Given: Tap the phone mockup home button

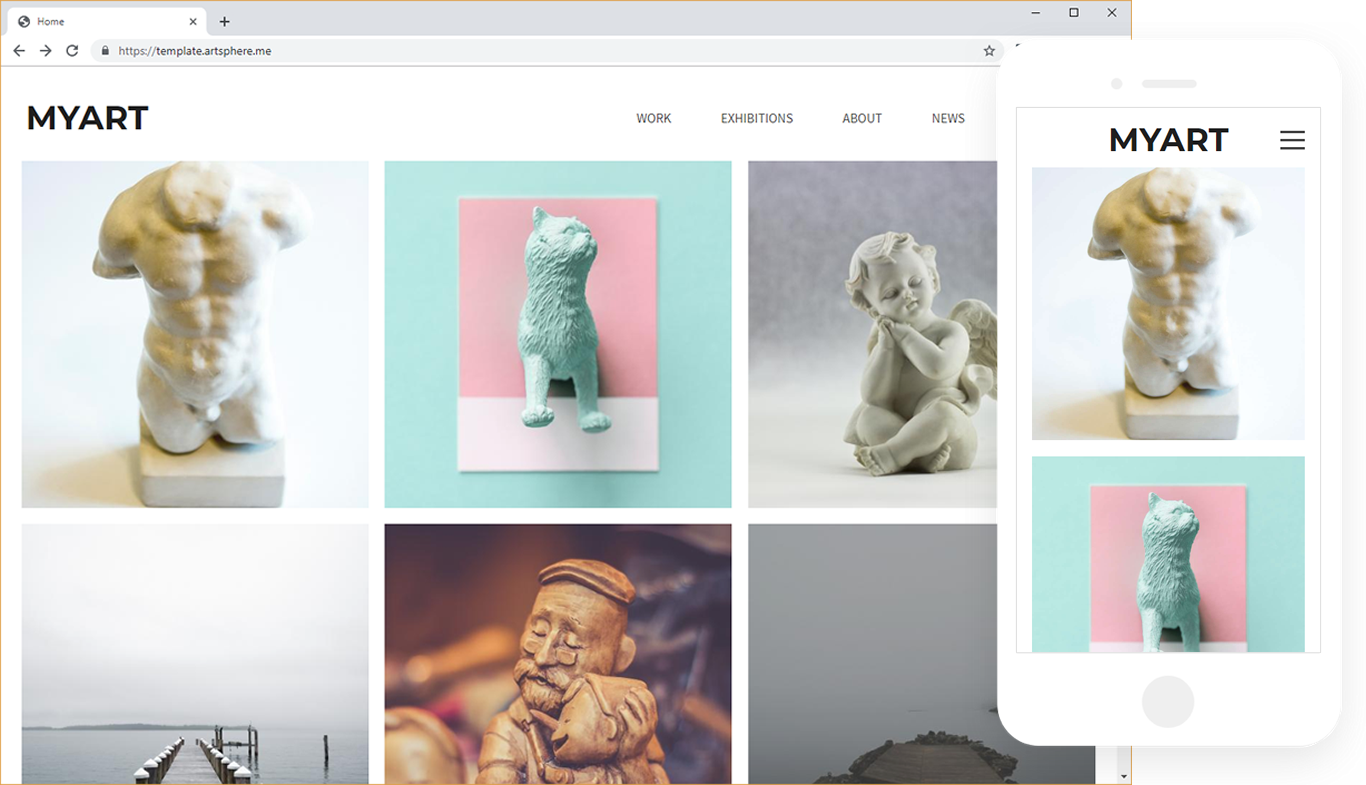Looking at the screenshot, I should coord(1168,701).
